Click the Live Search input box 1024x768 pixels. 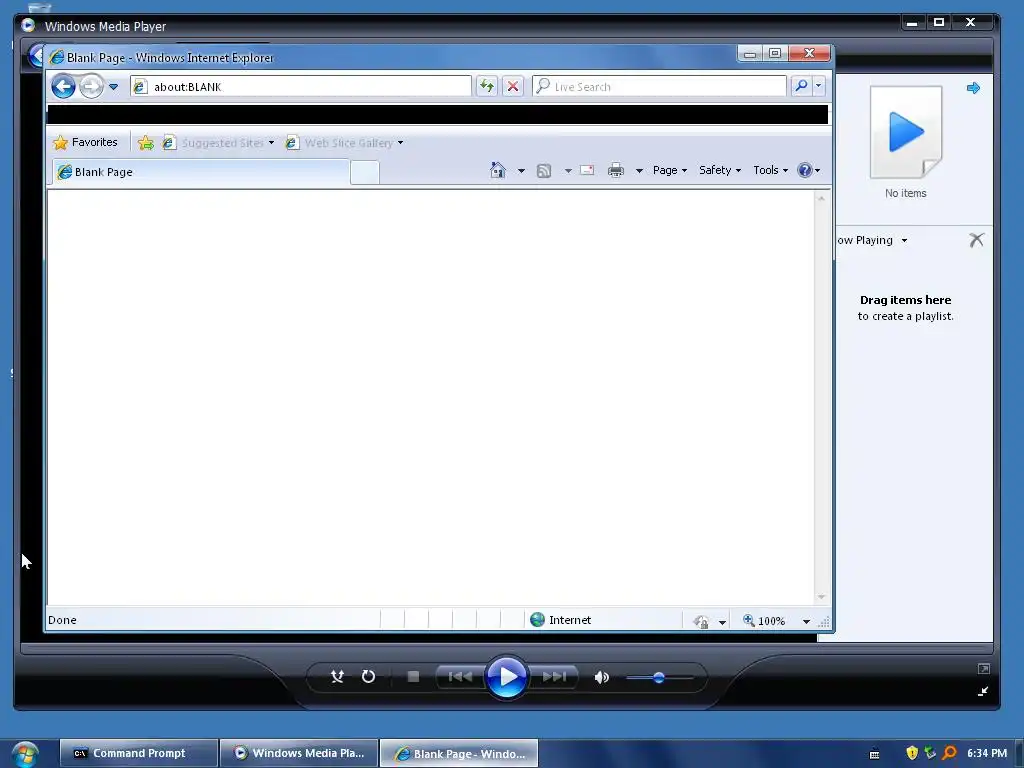(x=660, y=86)
